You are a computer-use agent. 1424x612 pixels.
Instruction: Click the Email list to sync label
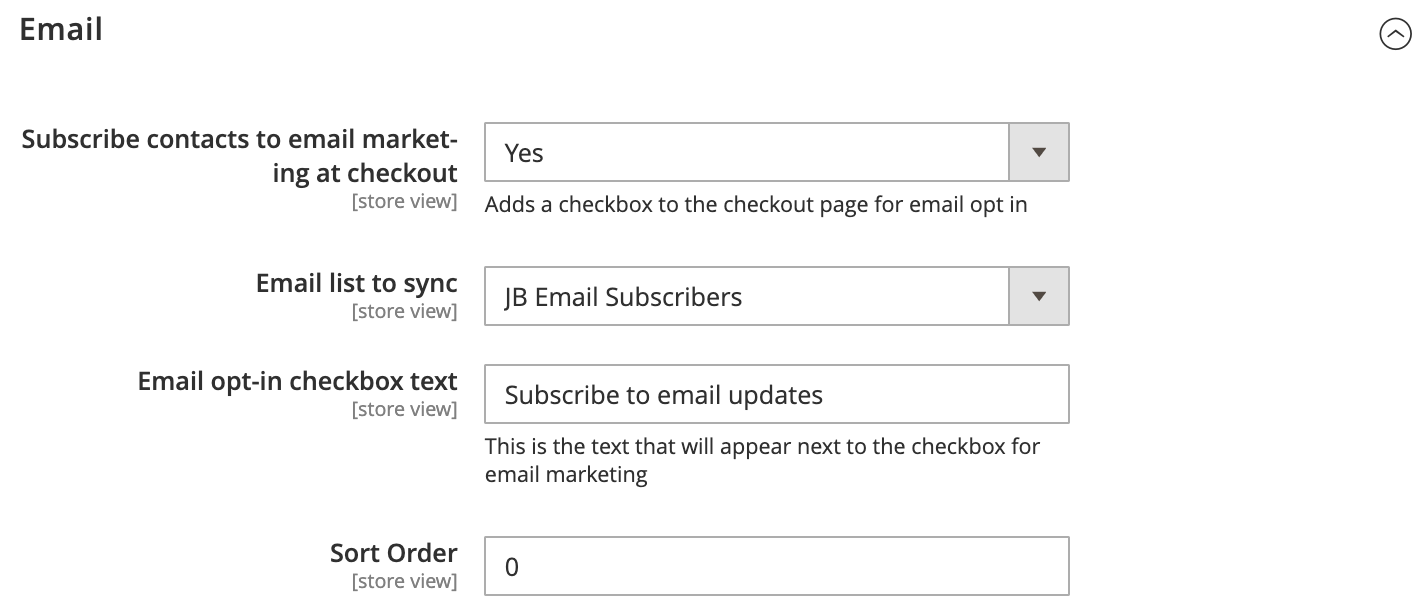click(356, 283)
